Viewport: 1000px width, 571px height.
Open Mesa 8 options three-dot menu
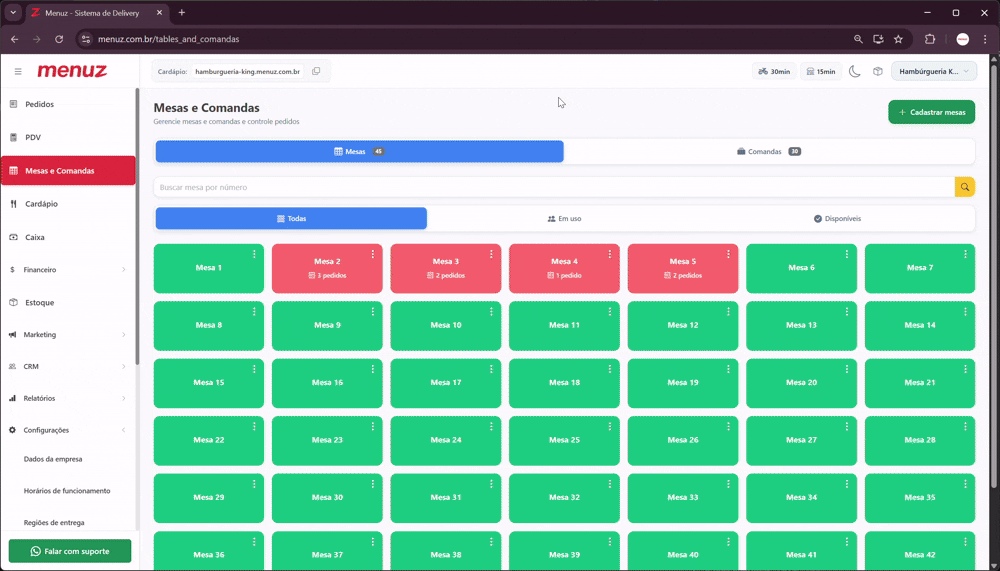pos(254,311)
